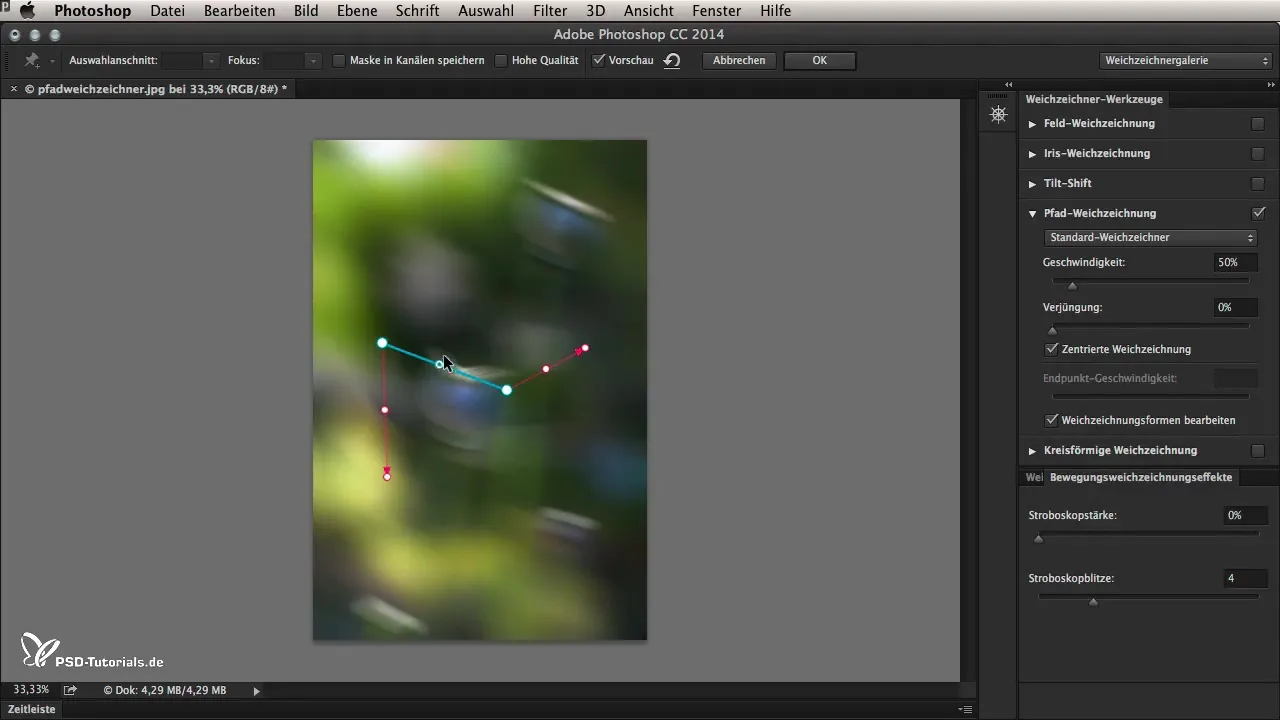The height and width of the screenshot is (720, 1280).
Task: Select the cyan path start point
Action: click(x=382, y=343)
